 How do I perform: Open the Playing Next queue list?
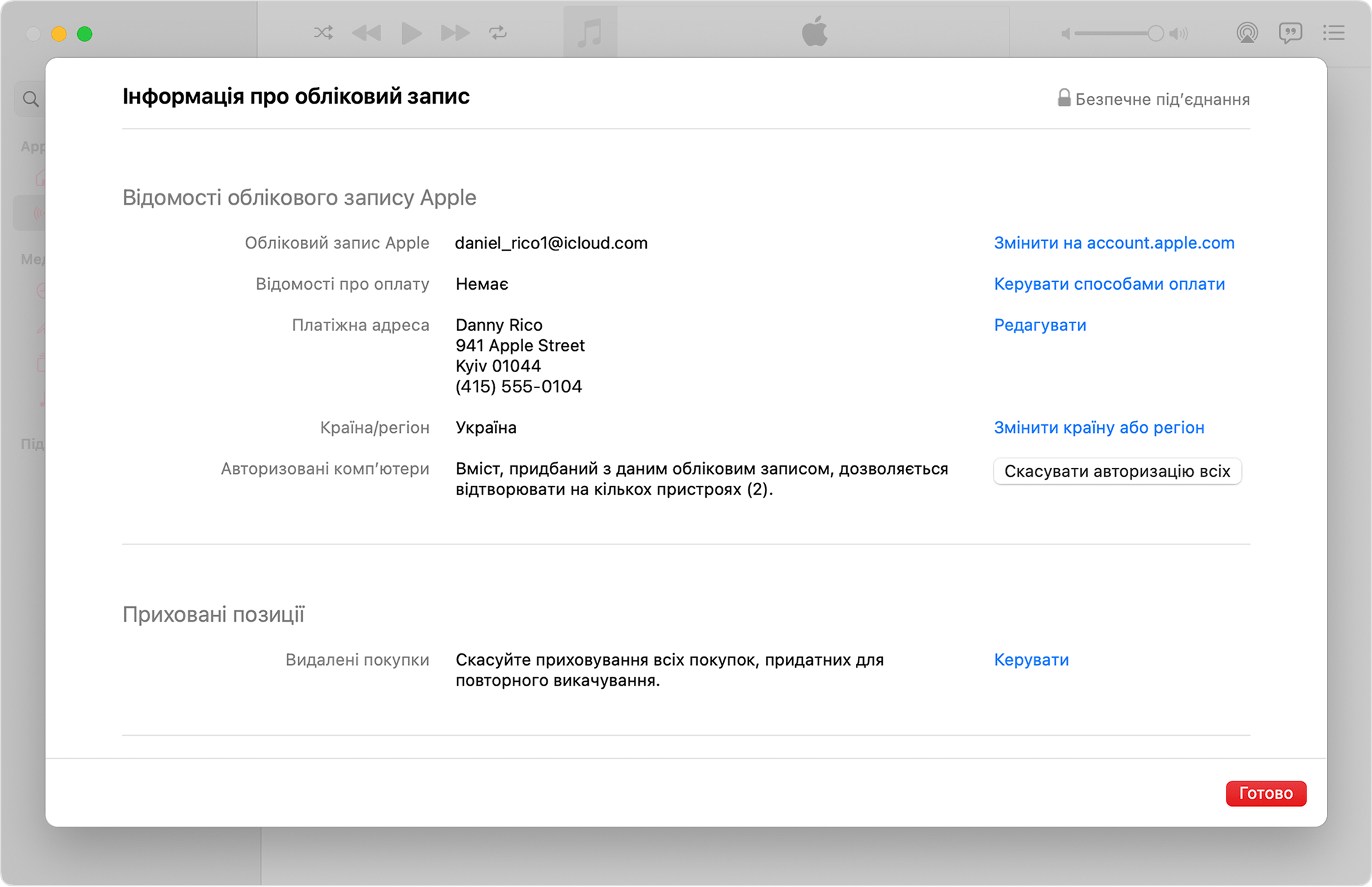[x=1334, y=33]
